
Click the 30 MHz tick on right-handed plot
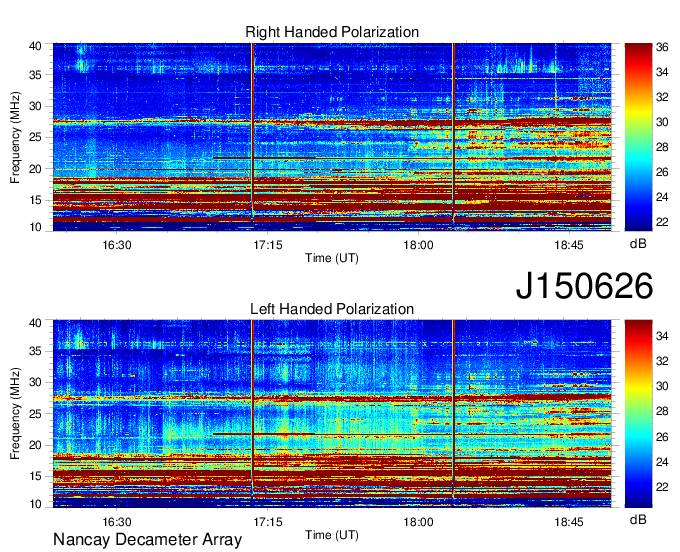tap(35, 106)
